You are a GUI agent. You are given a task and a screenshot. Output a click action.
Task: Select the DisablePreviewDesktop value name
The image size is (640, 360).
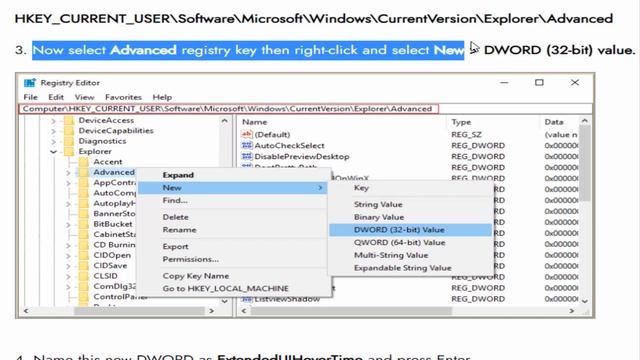(302, 157)
